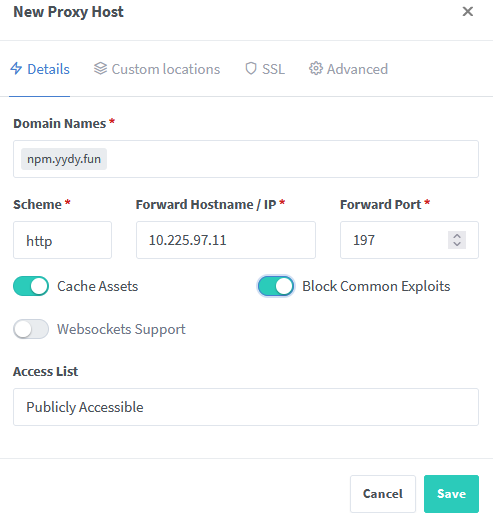The width and height of the screenshot is (493, 513).
Task: Disable the Cache Assets switch
Action: (31, 286)
